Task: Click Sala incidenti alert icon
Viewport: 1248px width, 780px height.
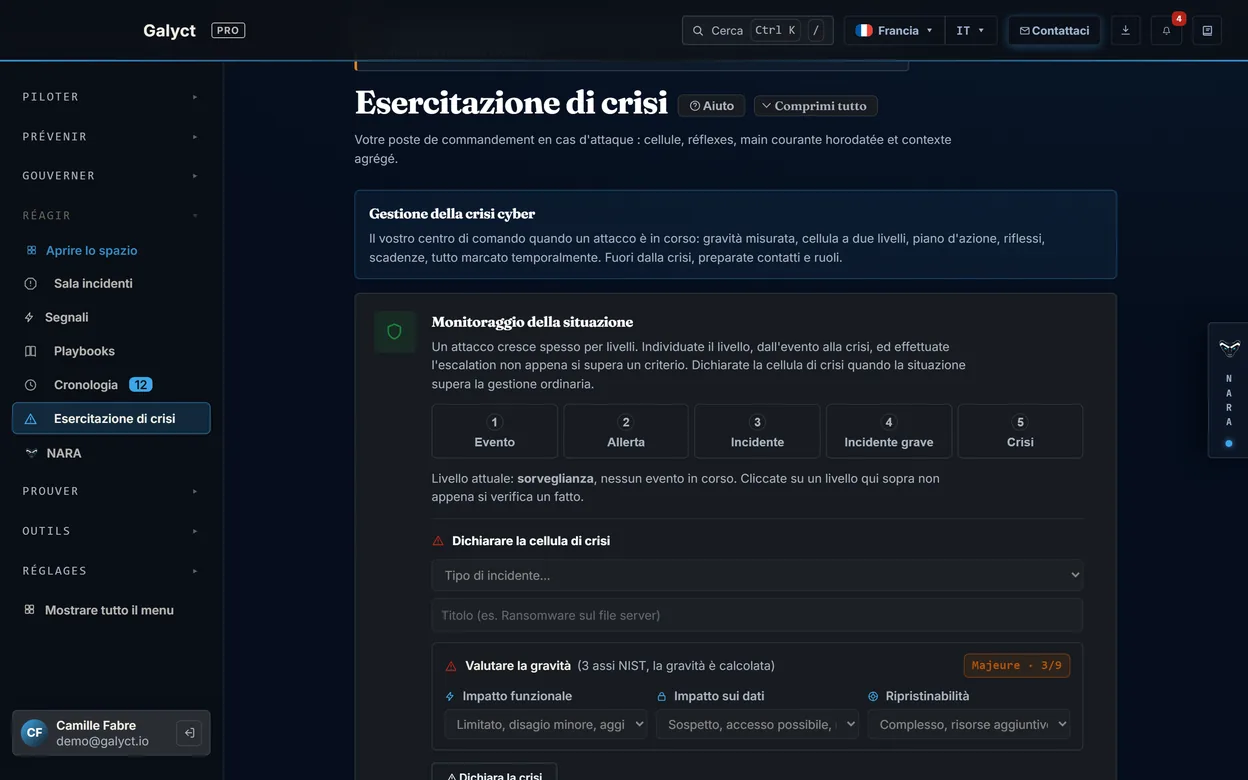Action: tap(30, 284)
